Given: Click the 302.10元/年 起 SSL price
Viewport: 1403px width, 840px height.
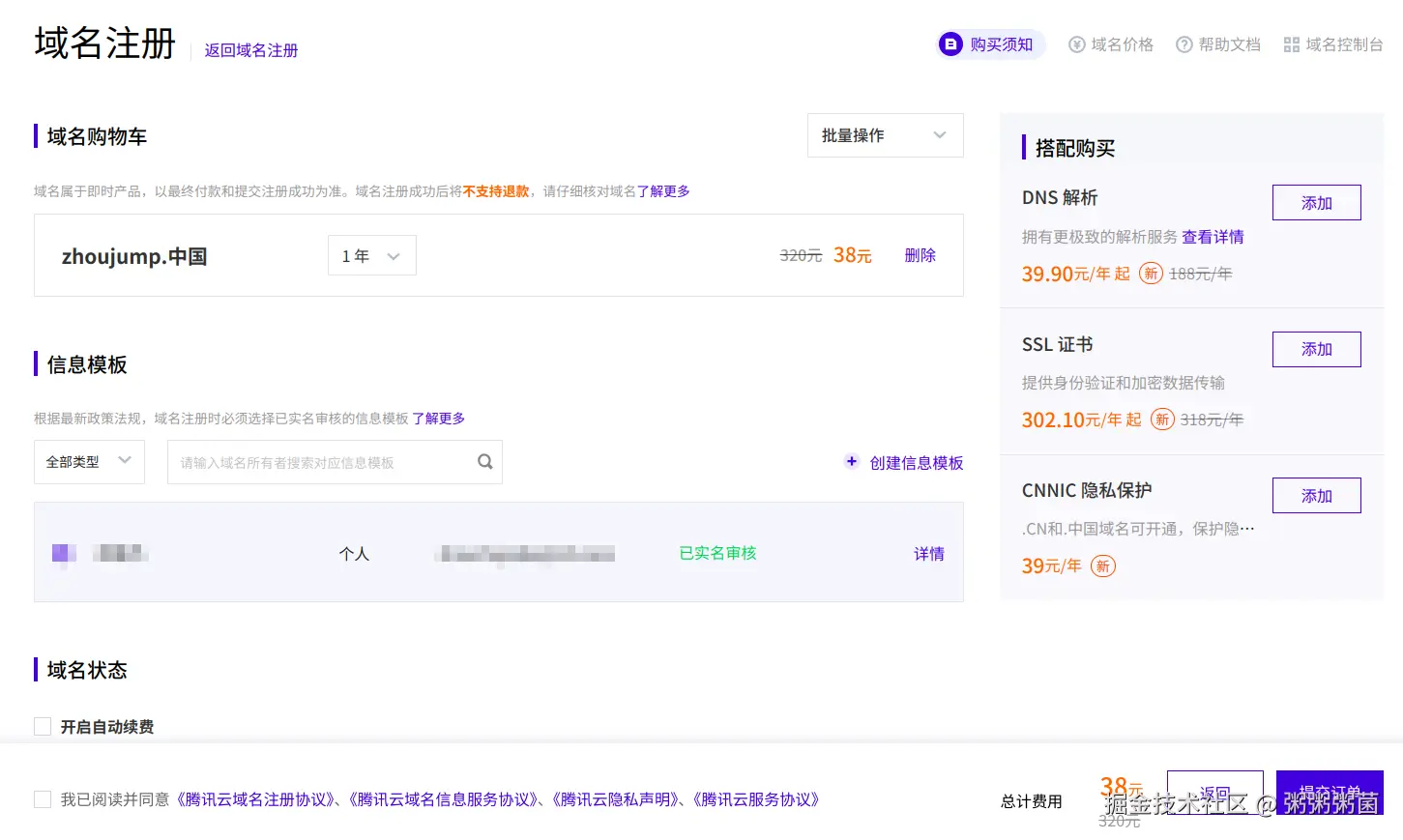Looking at the screenshot, I should pyautogui.click(x=1081, y=420).
